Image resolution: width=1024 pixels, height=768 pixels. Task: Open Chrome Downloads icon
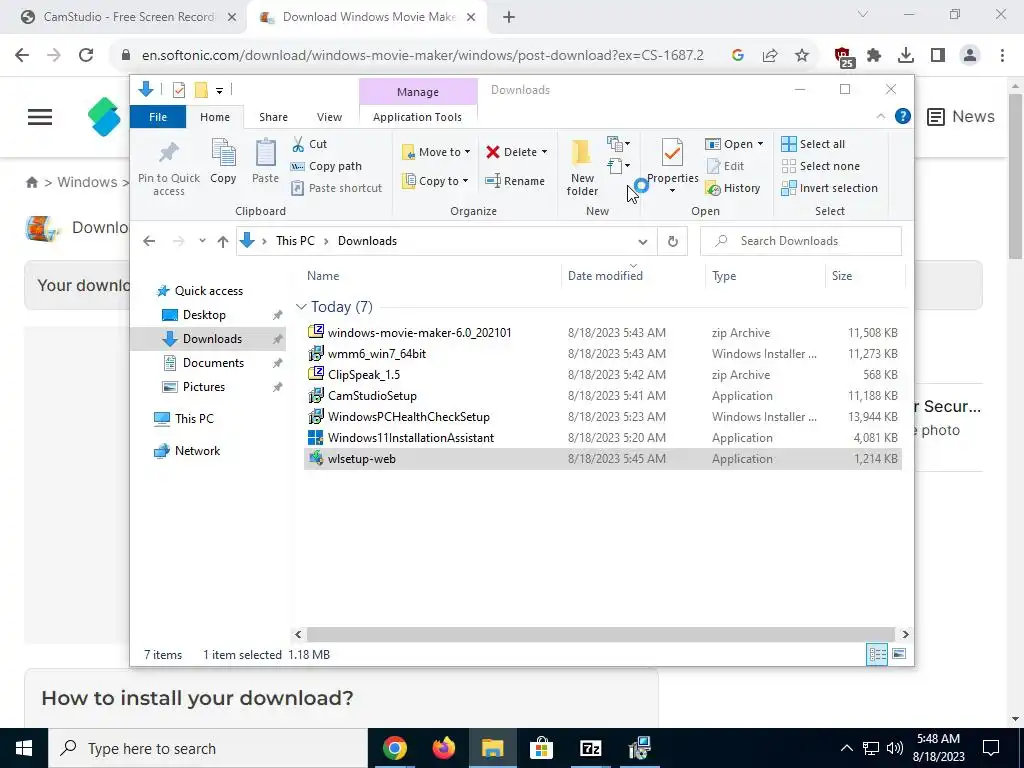(906, 56)
